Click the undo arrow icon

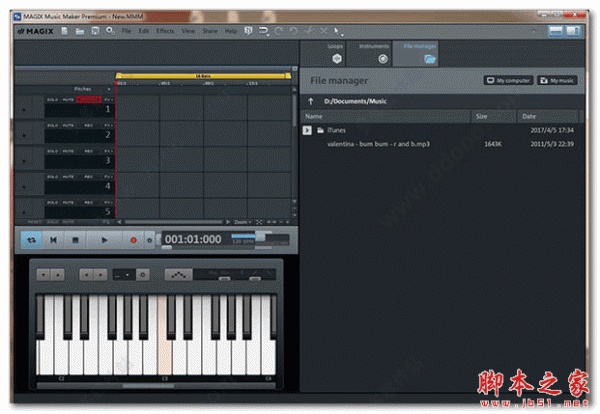click(293, 31)
